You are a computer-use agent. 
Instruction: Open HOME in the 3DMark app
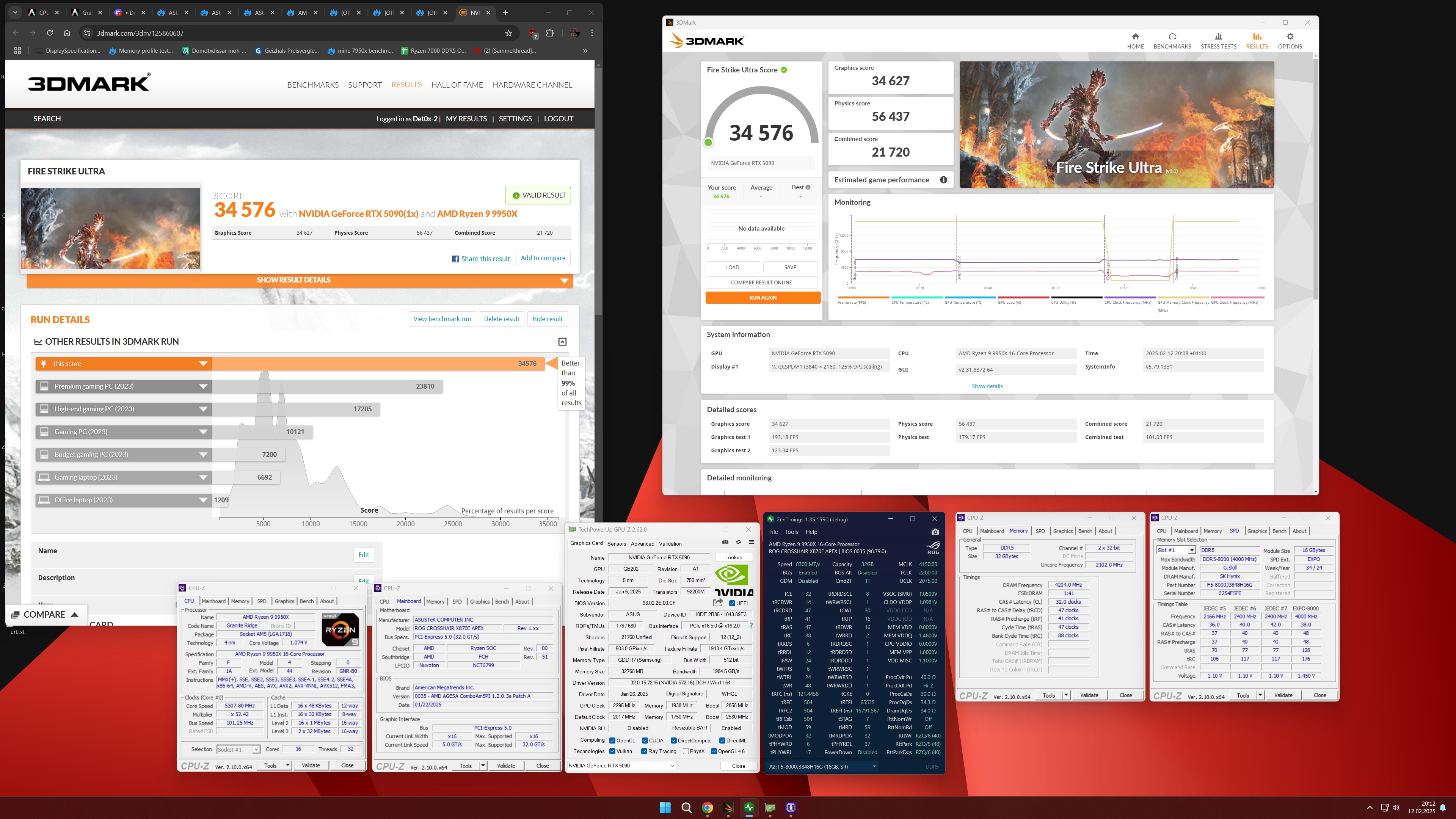[x=1135, y=41]
